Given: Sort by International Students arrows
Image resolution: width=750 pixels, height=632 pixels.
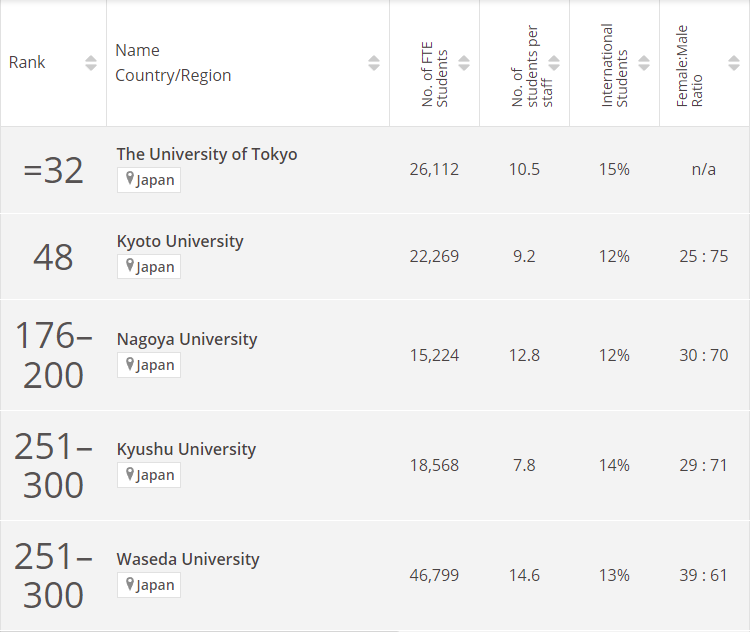Looking at the screenshot, I should click(644, 63).
